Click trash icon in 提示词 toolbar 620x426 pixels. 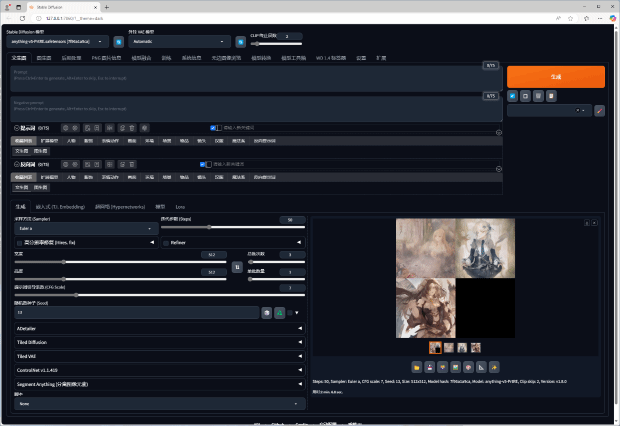point(132,128)
